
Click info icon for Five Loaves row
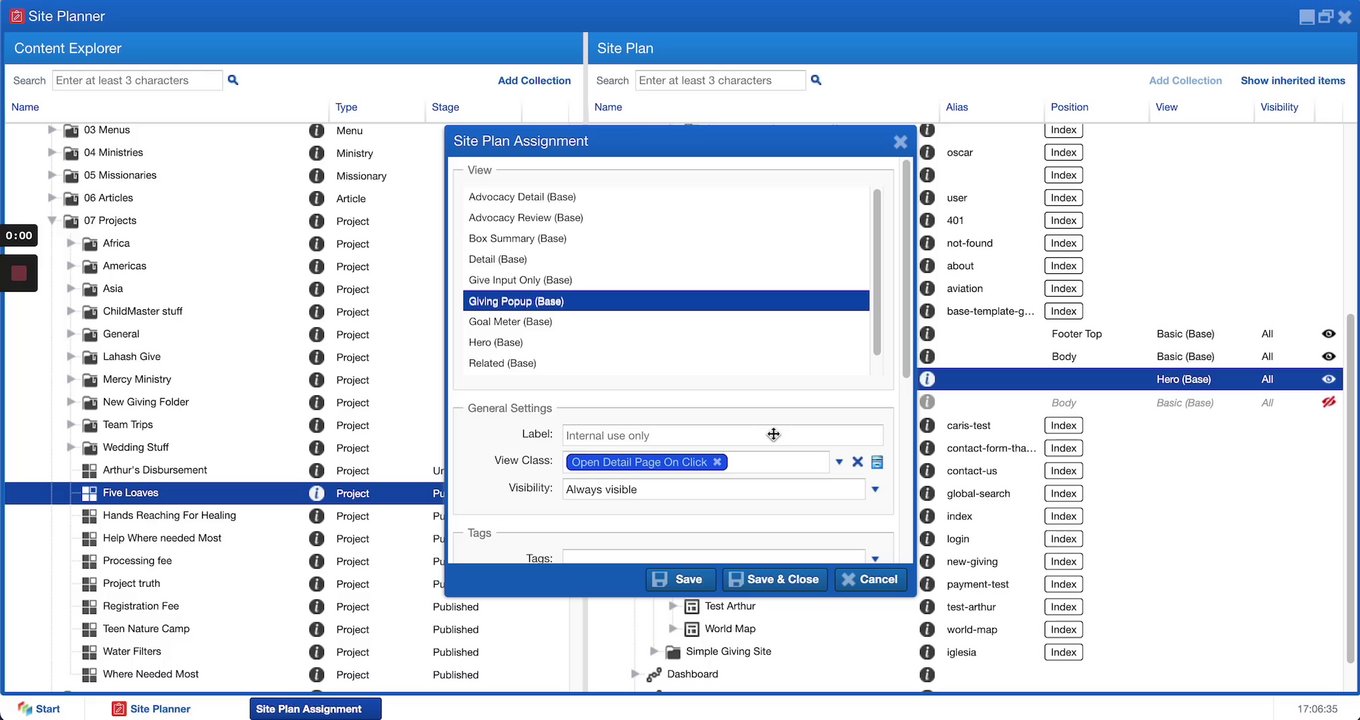[x=316, y=493]
